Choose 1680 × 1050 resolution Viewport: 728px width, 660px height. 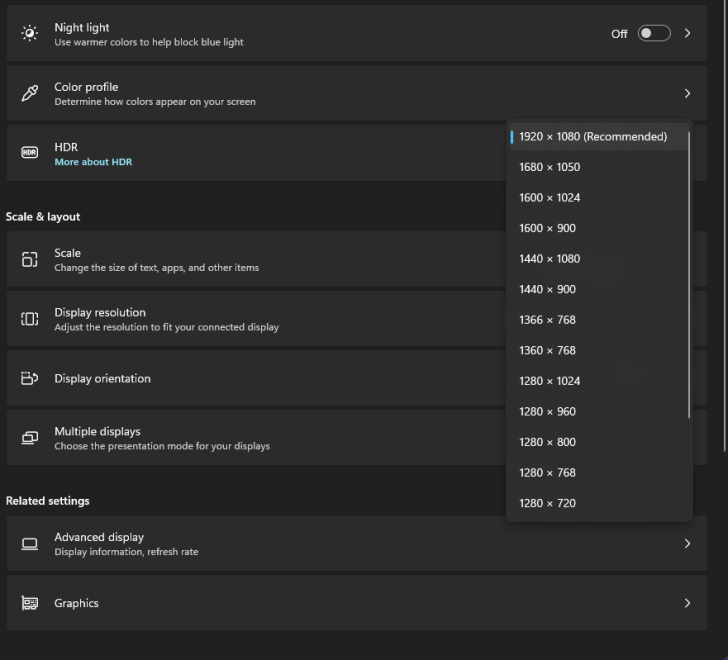click(x=599, y=167)
